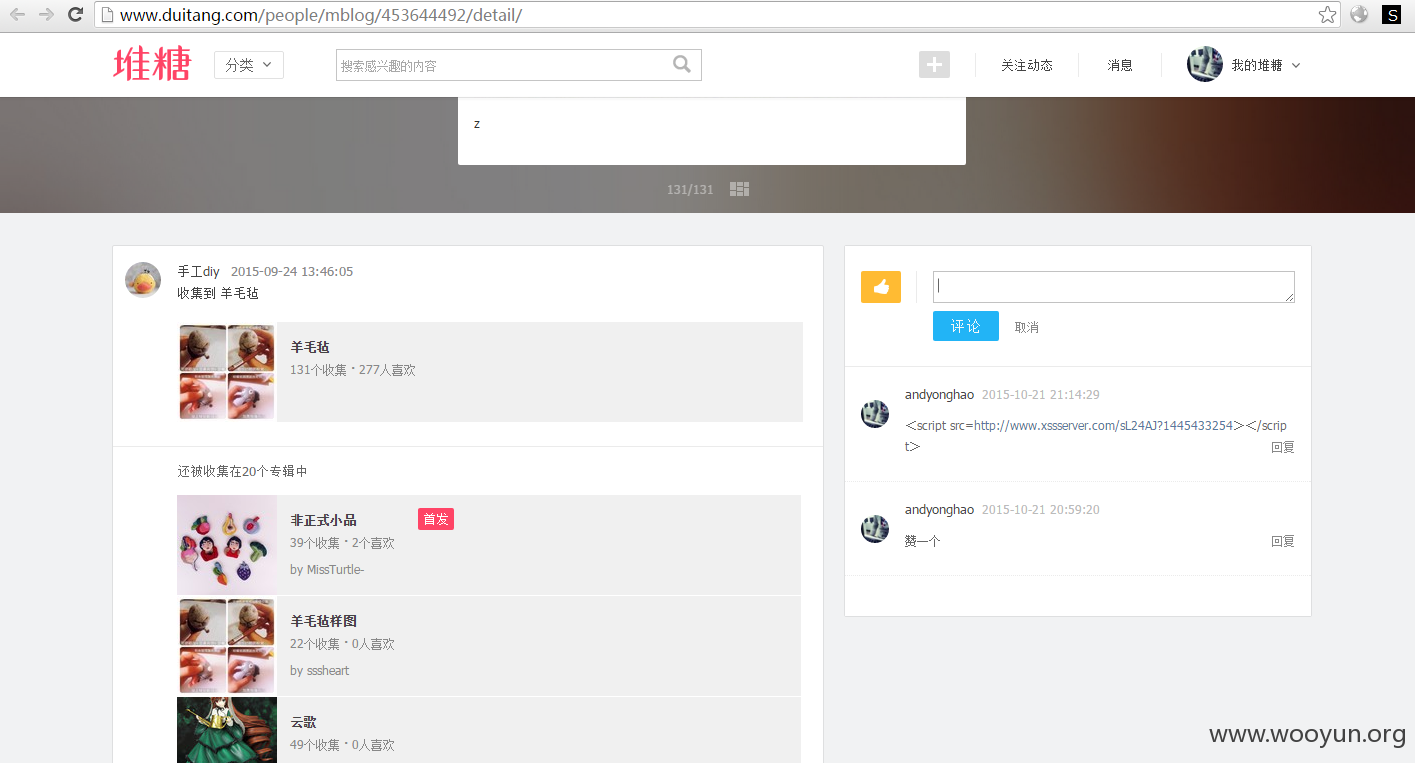Click the comment text area
The height and width of the screenshot is (763, 1415).
click(x=1114, y=287)
